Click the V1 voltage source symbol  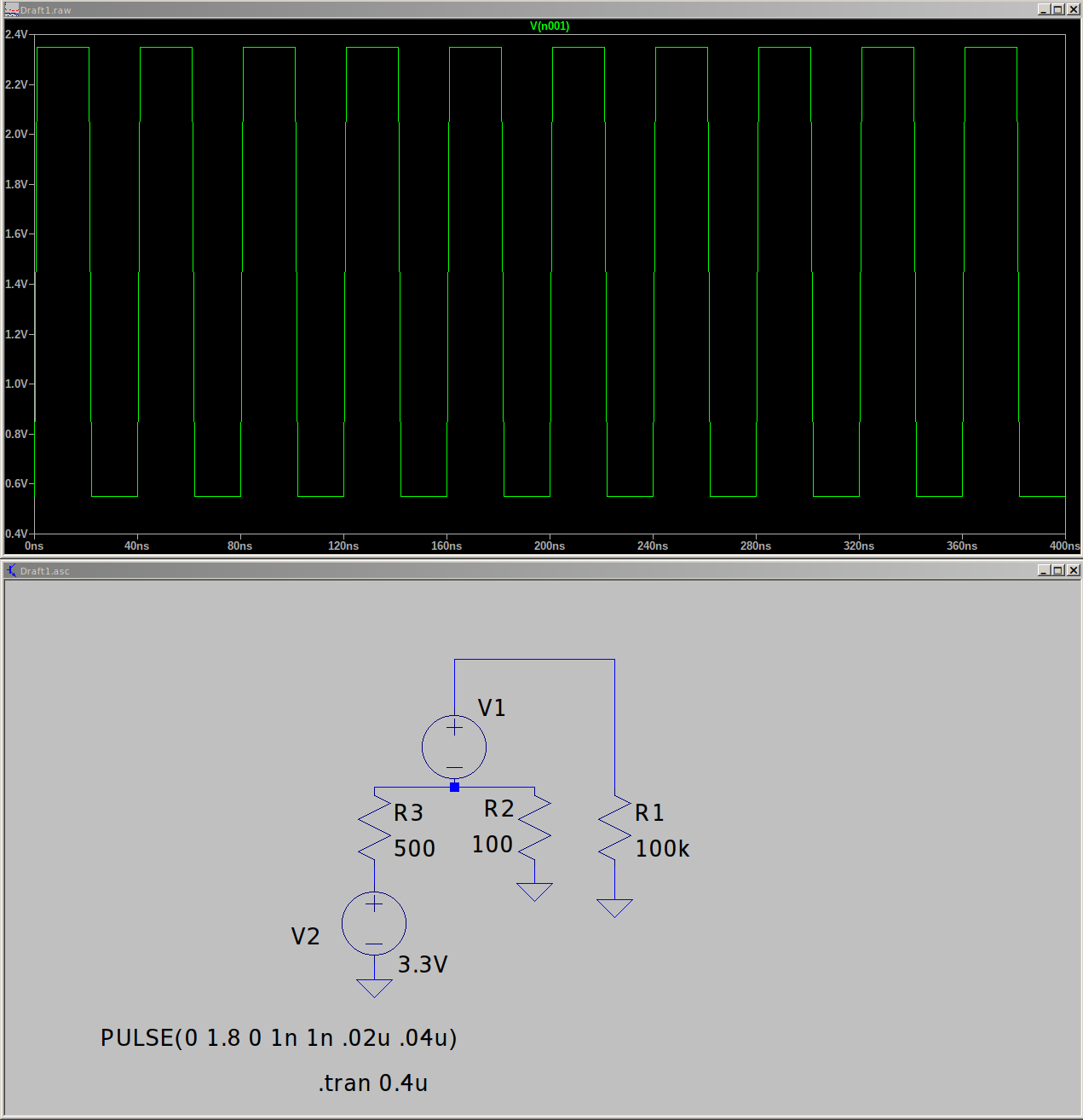pyautogui.click(x=454, y=748)
